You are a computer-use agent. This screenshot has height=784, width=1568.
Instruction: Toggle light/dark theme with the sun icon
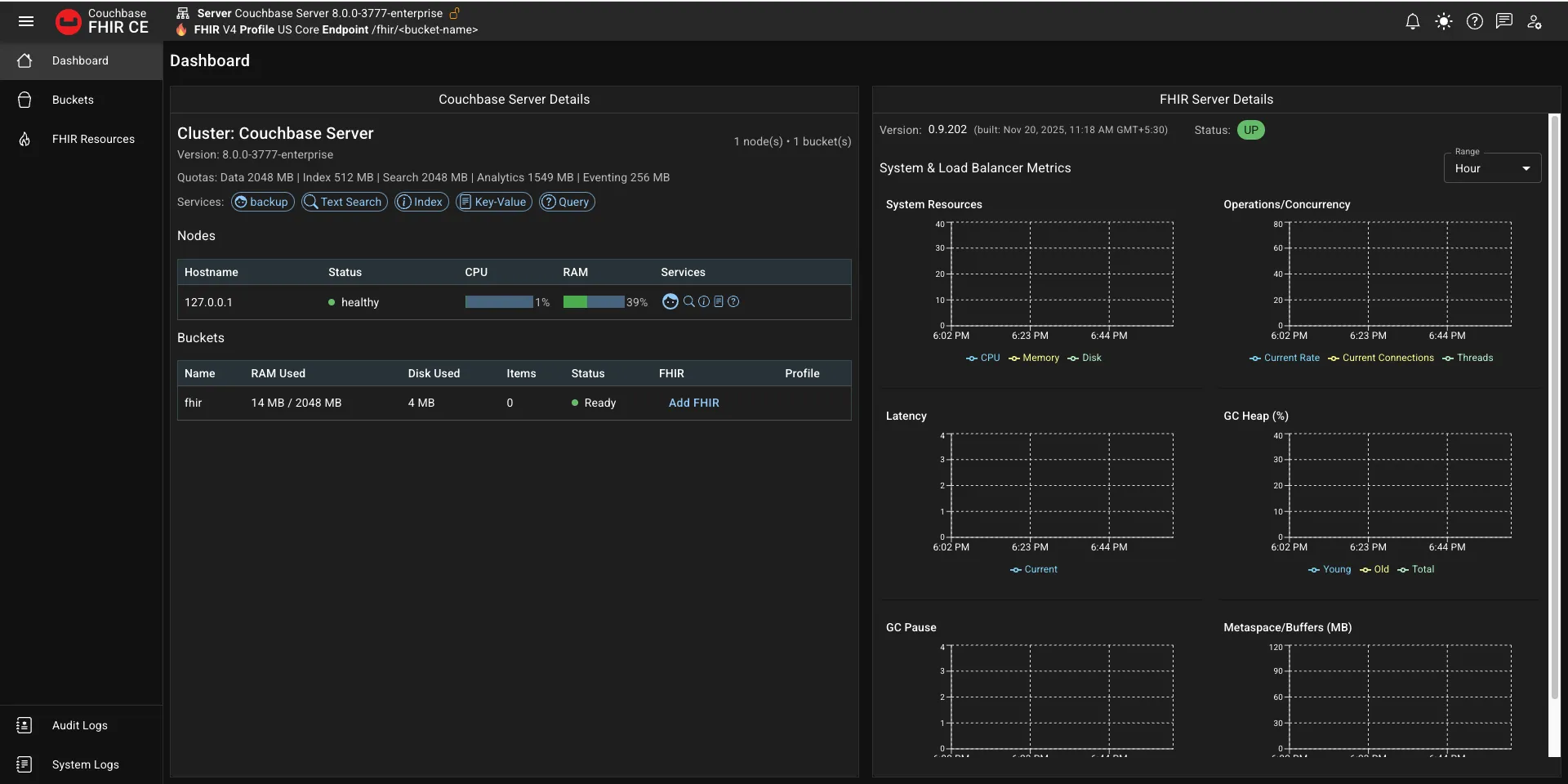point(1444,21)
